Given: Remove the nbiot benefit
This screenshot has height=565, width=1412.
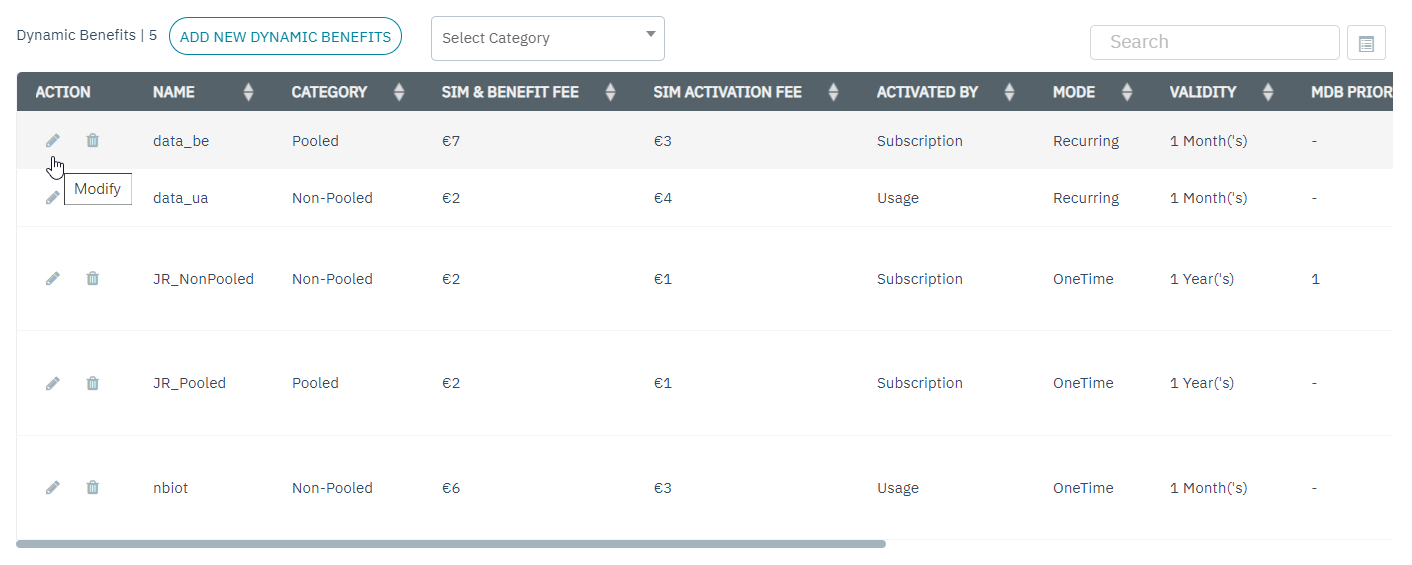Looking at the screenshot, I should click(x=92, y=488).
